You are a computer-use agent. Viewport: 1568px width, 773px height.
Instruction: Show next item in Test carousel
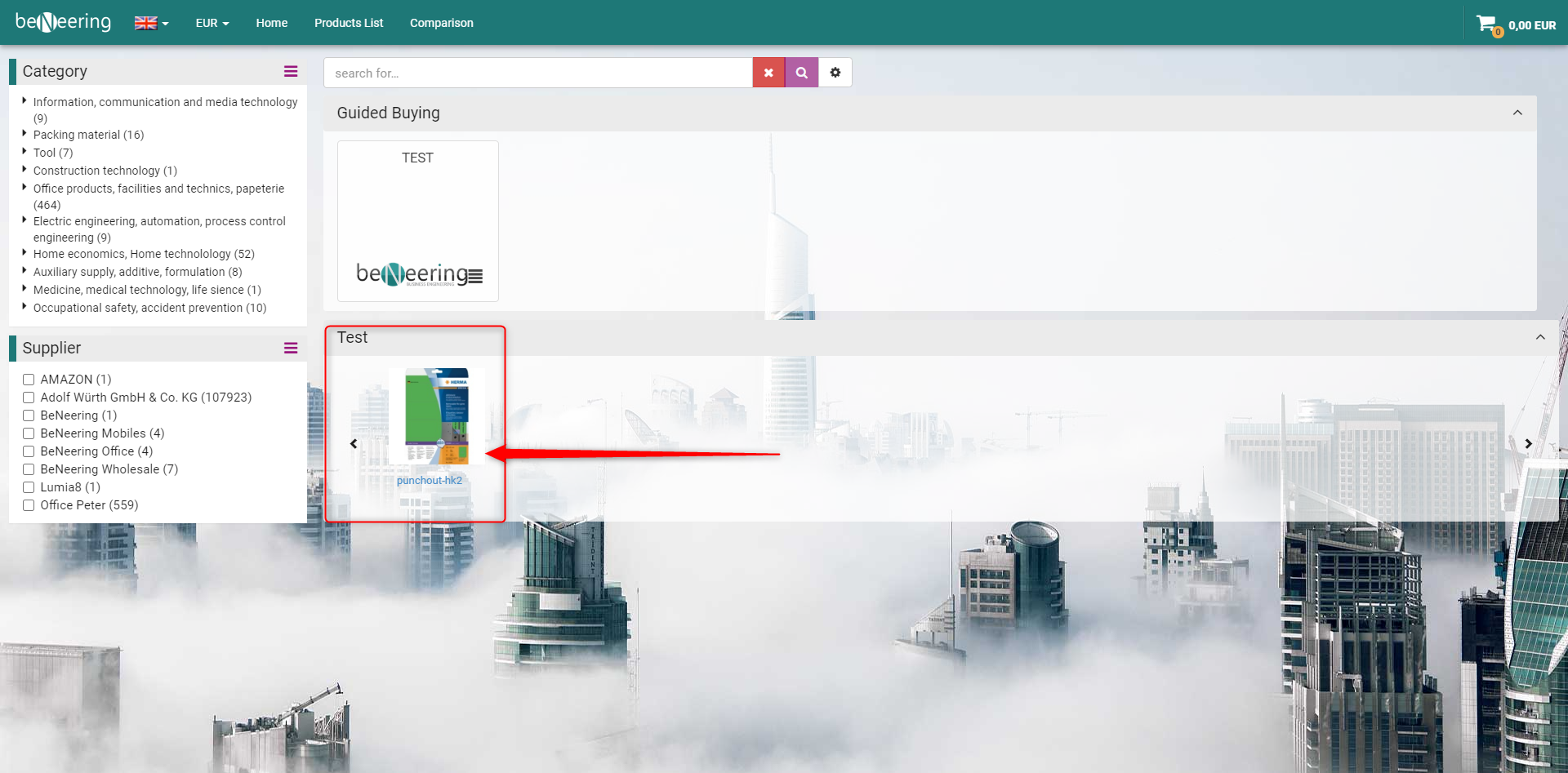pos(1528,444)
